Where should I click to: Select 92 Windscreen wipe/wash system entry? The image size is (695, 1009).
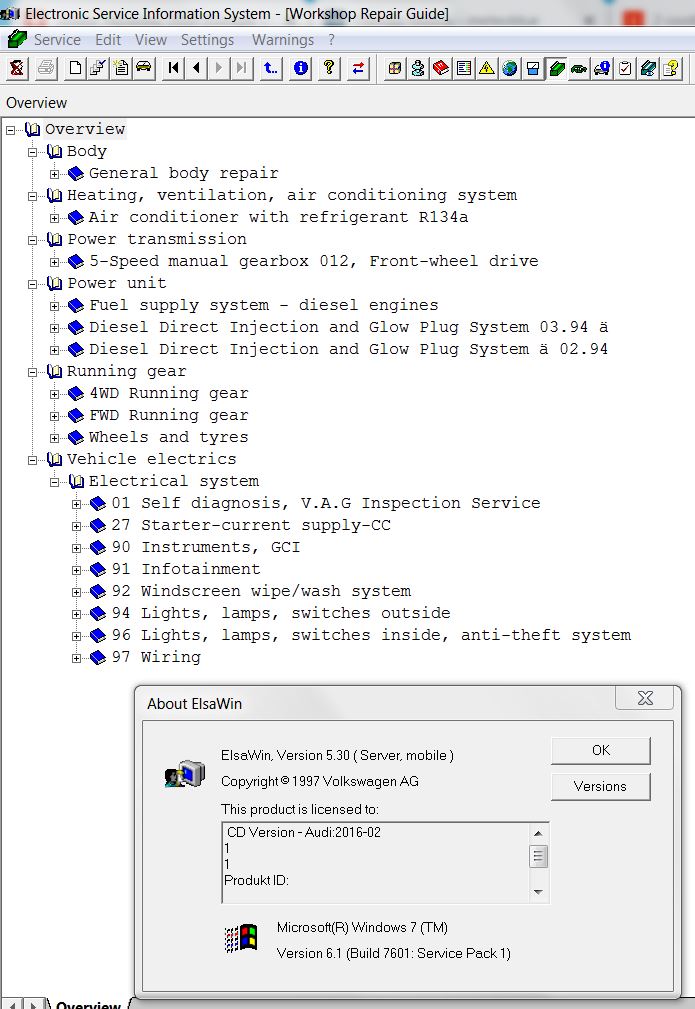coord(261,591)
